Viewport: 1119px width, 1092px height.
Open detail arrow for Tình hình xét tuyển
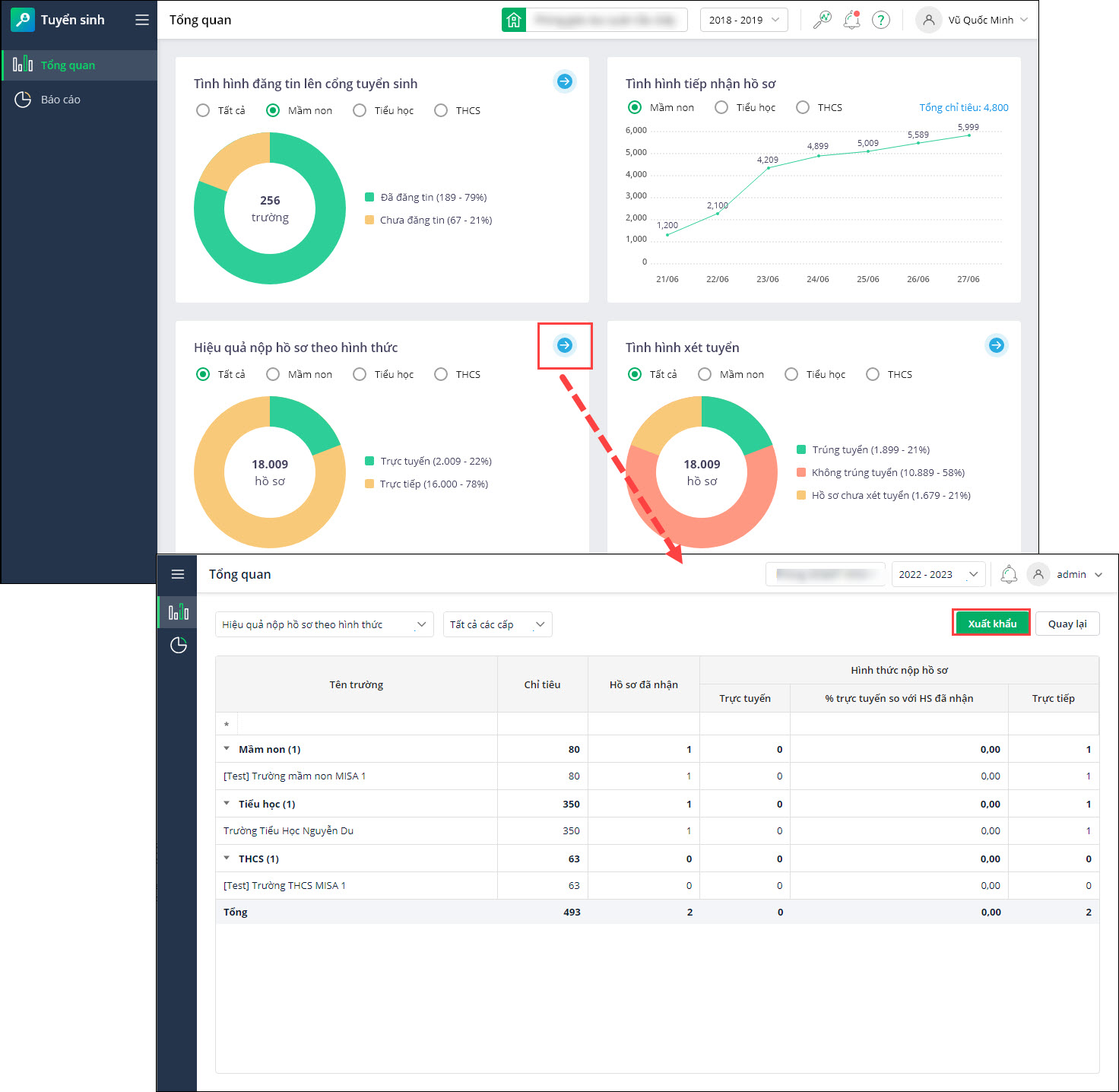pyautogui.click(x=996, y=345)
